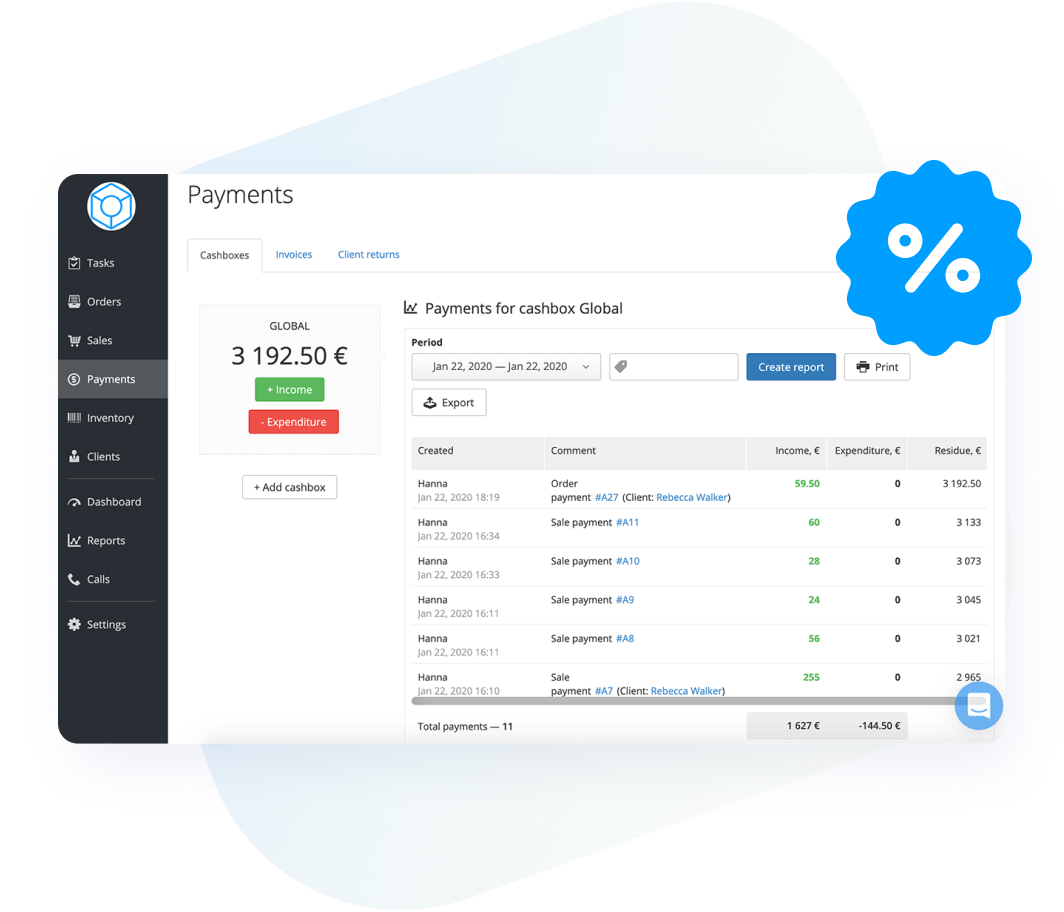Open the Reports chart page

click(x=105, y=541)
